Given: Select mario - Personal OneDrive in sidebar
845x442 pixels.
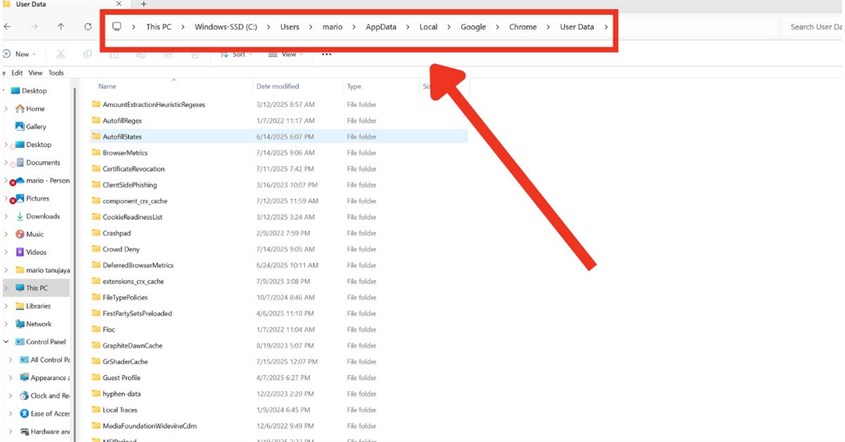Looking at the screenshot, I should coord(42,181).
